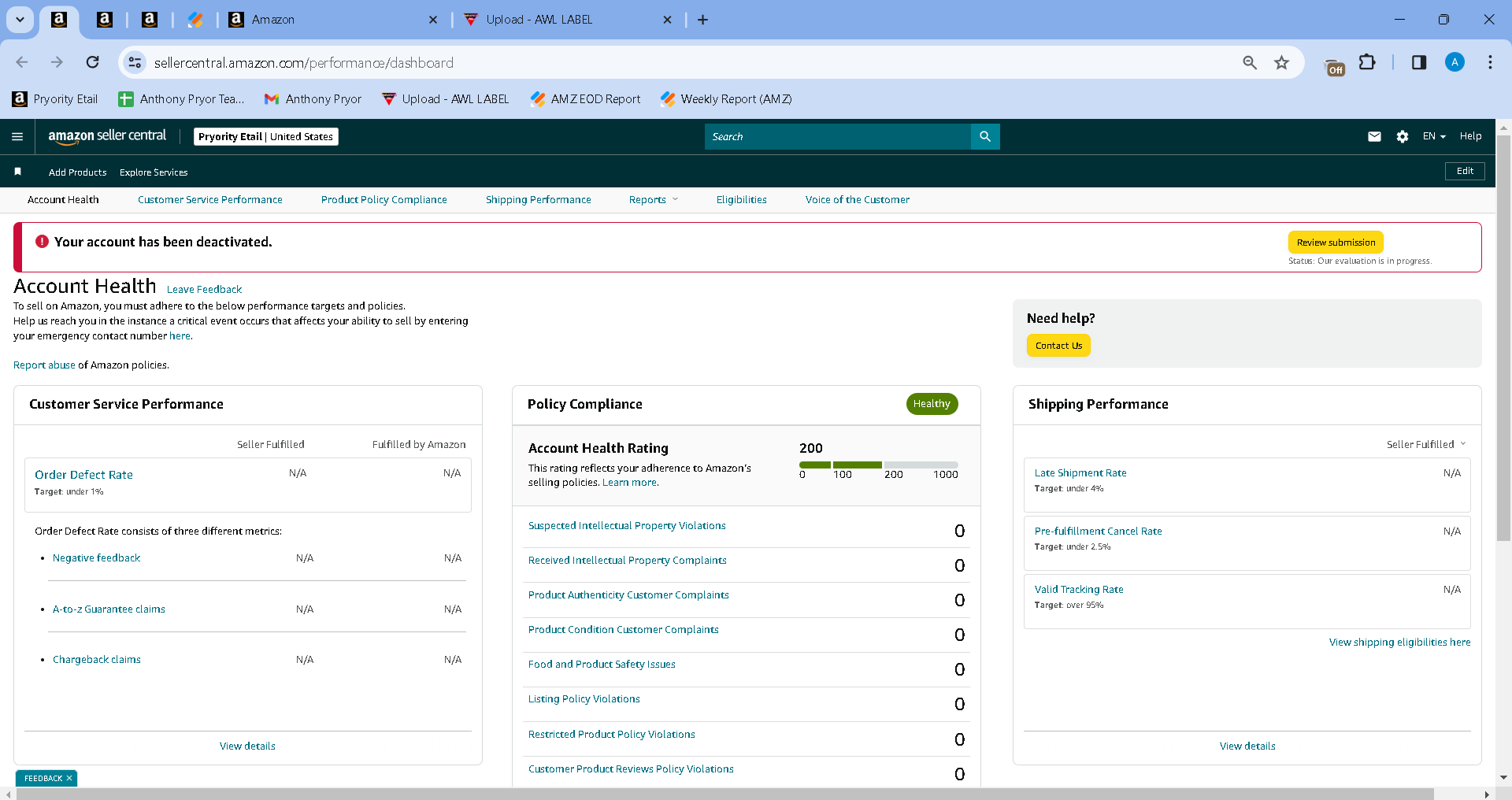Click the Add Products link
This screenshot has width=1512, height=800.
pyautogui.click(x=77, y=172)
